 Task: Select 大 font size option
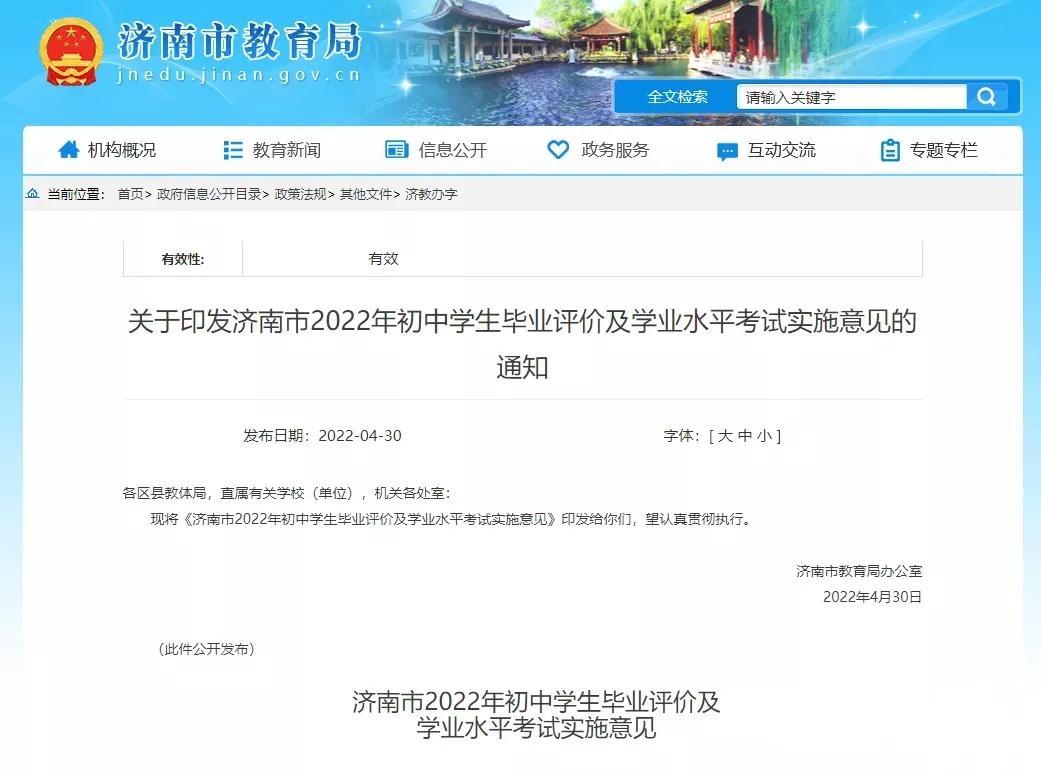coord(726,435)
